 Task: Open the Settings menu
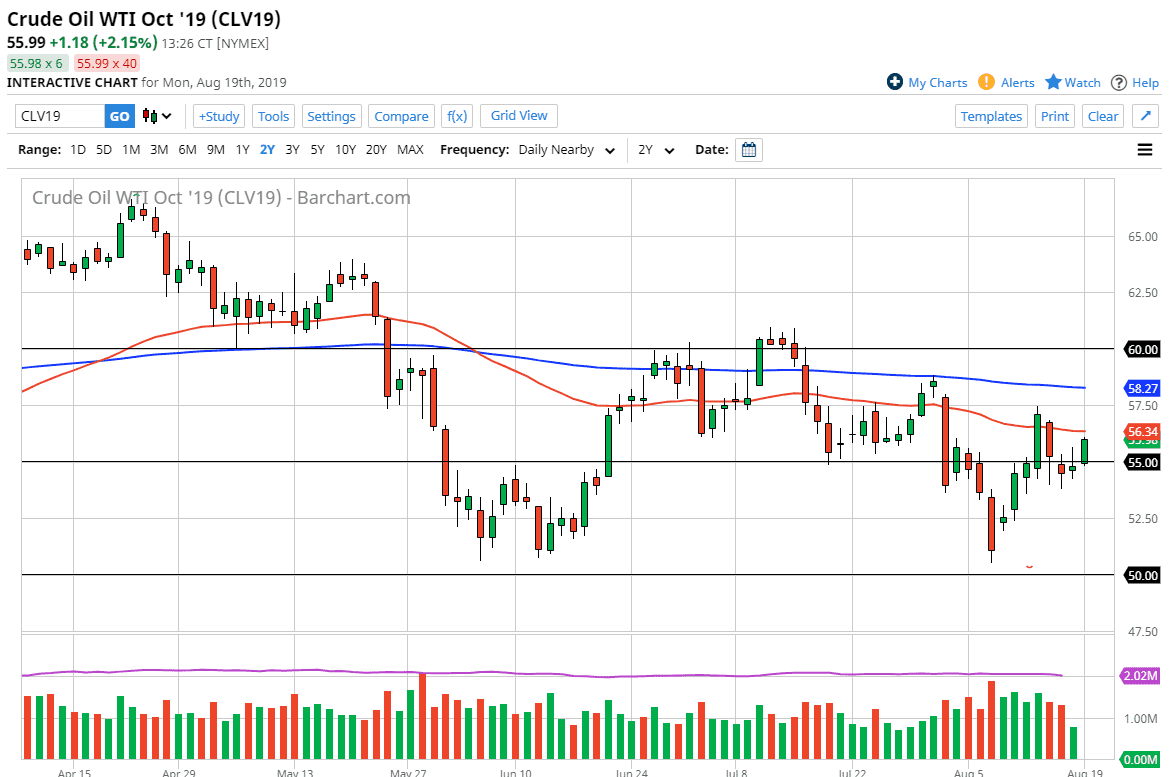pos(331,116)
